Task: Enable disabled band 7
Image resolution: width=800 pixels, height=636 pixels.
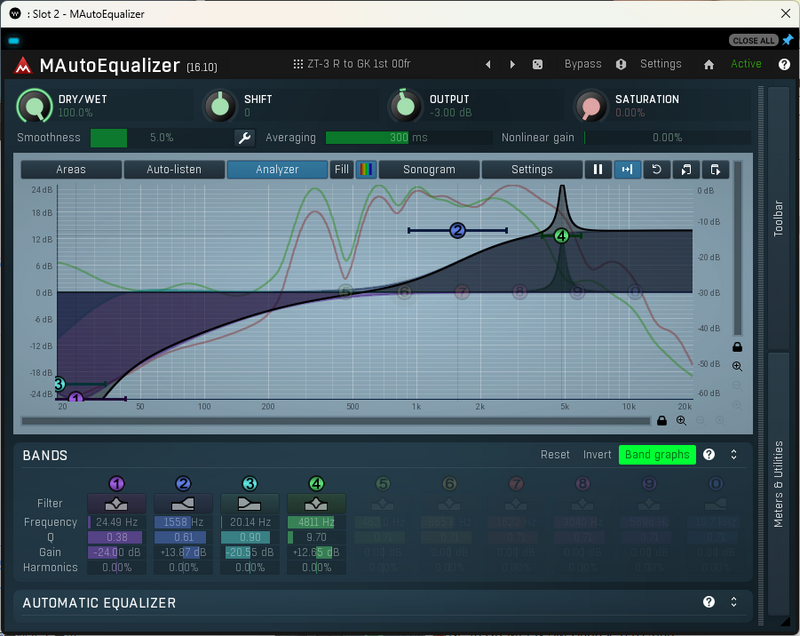Action: (516, 484)
